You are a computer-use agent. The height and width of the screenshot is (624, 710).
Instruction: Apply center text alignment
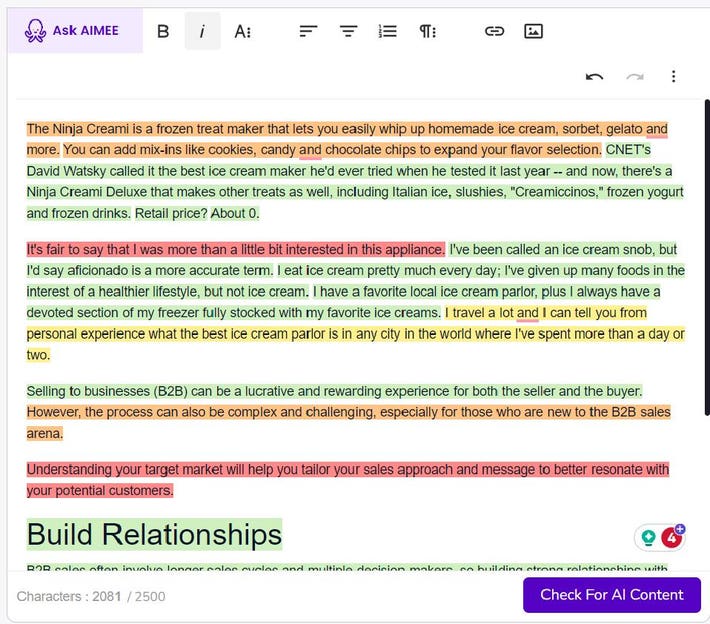(348, 31)
